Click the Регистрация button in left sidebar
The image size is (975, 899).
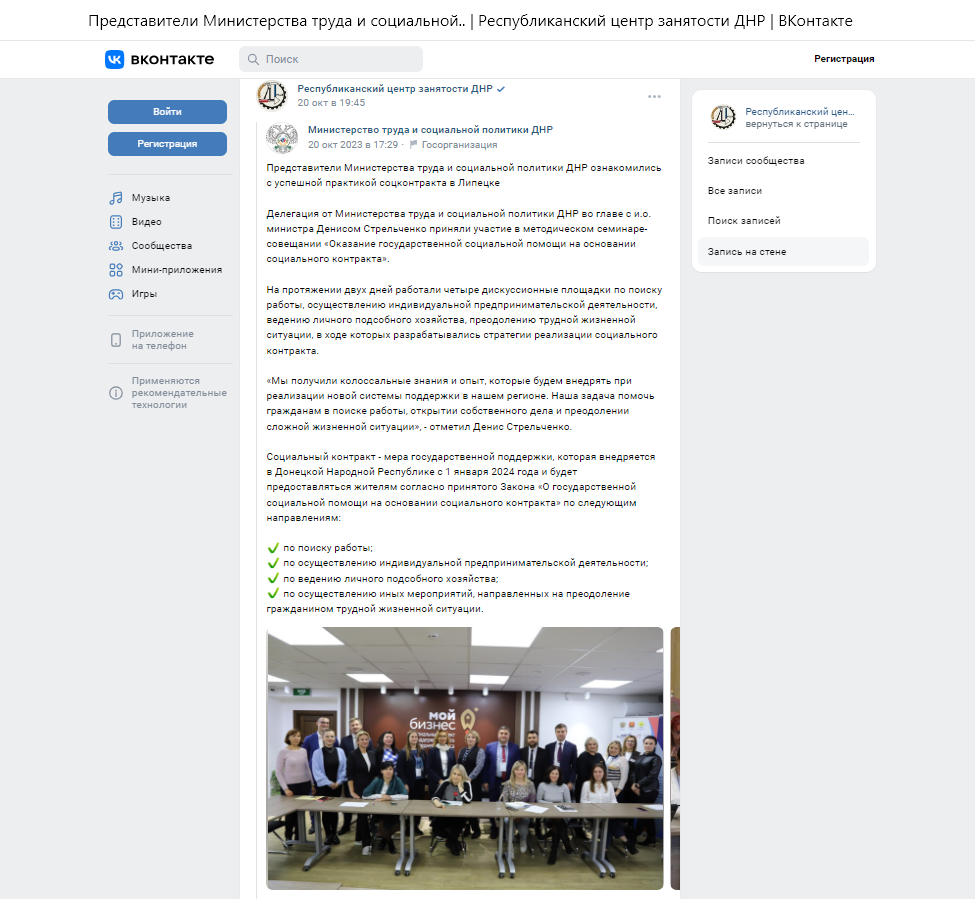coord(167,144)
